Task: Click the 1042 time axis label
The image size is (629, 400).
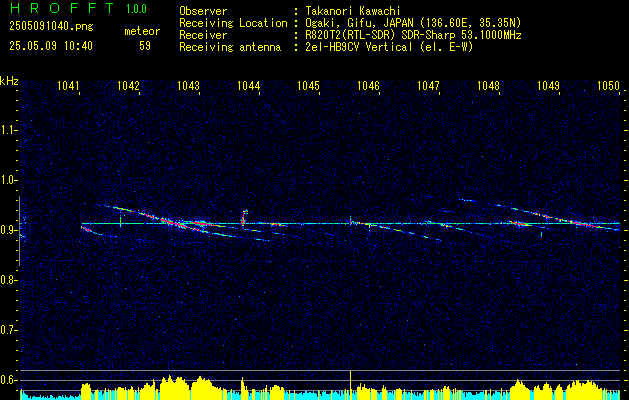Action: pyautogui.click(x=128, y=85)
